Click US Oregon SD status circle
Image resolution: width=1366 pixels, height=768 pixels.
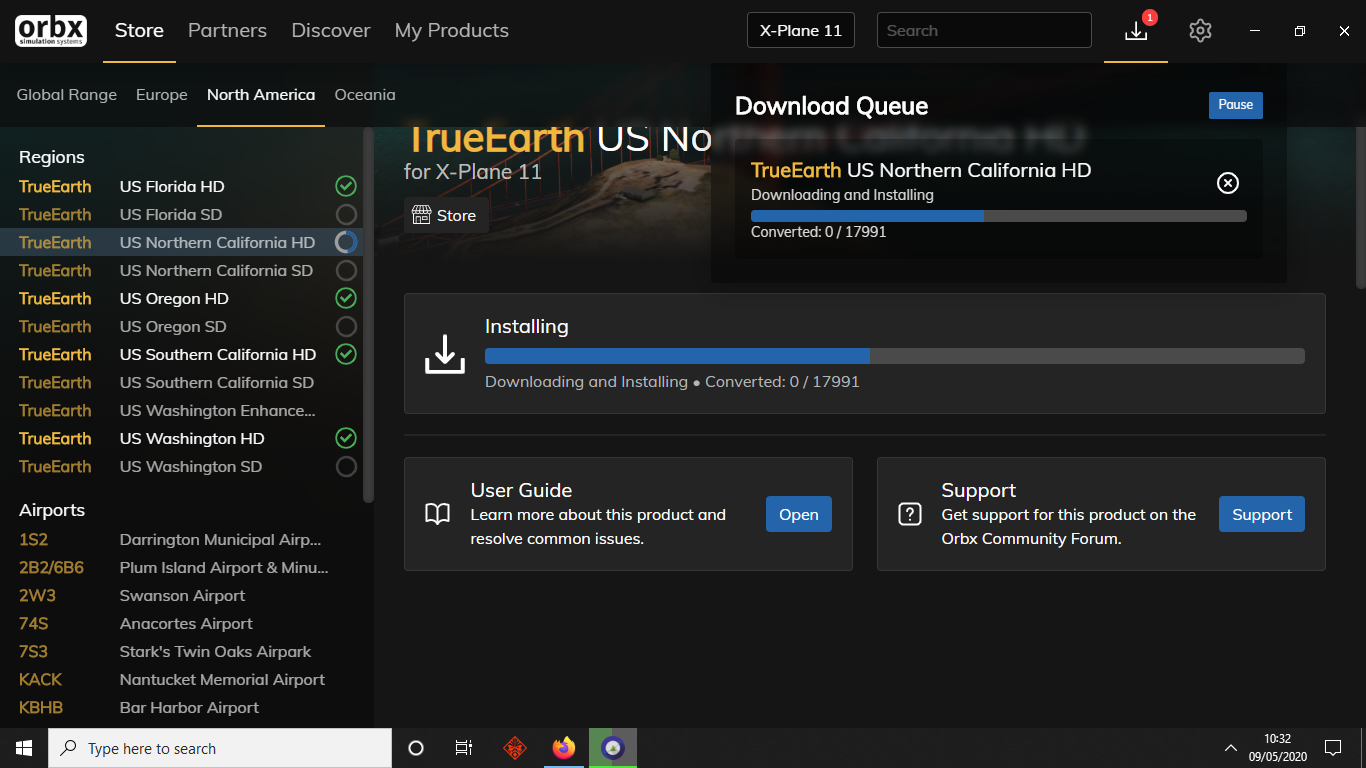click(x=346, y=326)
